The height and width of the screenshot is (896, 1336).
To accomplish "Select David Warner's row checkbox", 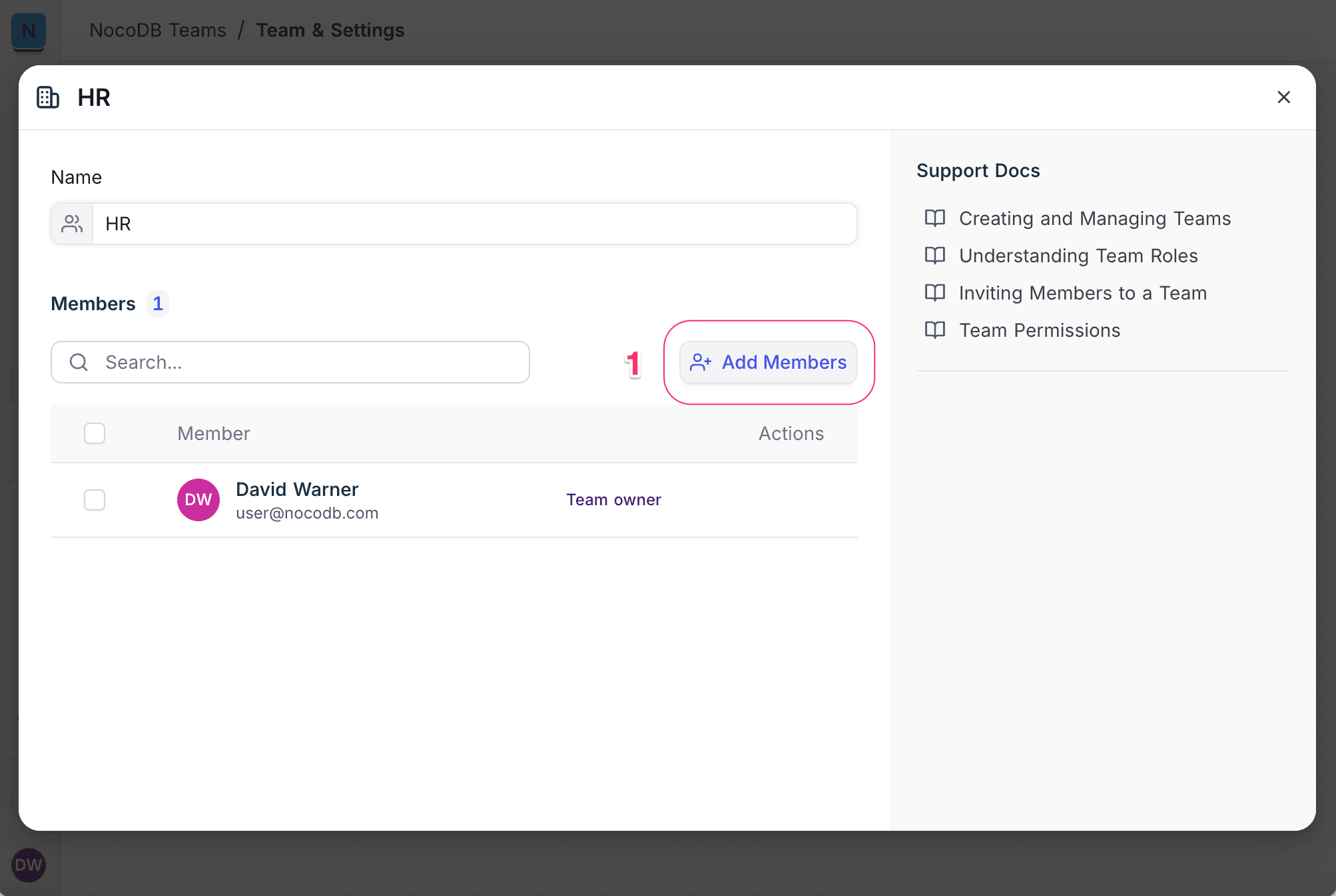I will pyautogui.click(x=95, y=500).
